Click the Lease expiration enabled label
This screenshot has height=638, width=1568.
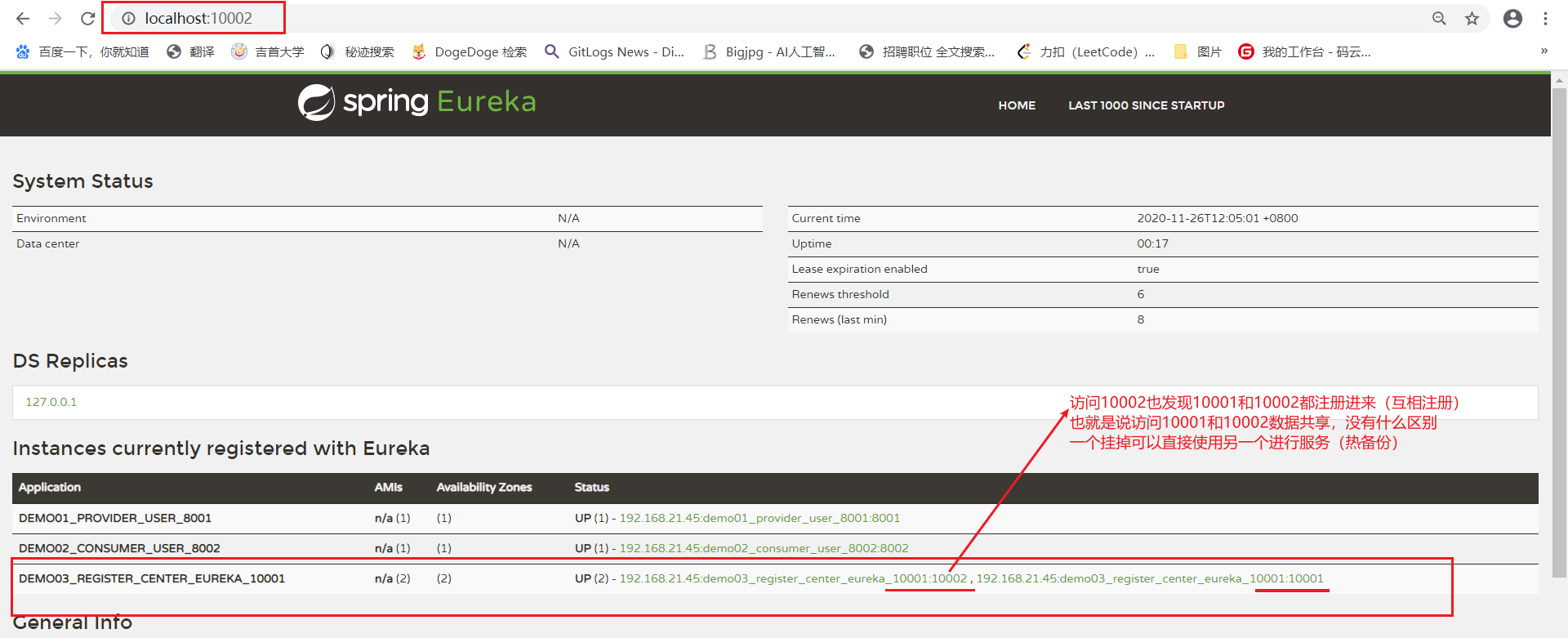[x=859, y=269]
